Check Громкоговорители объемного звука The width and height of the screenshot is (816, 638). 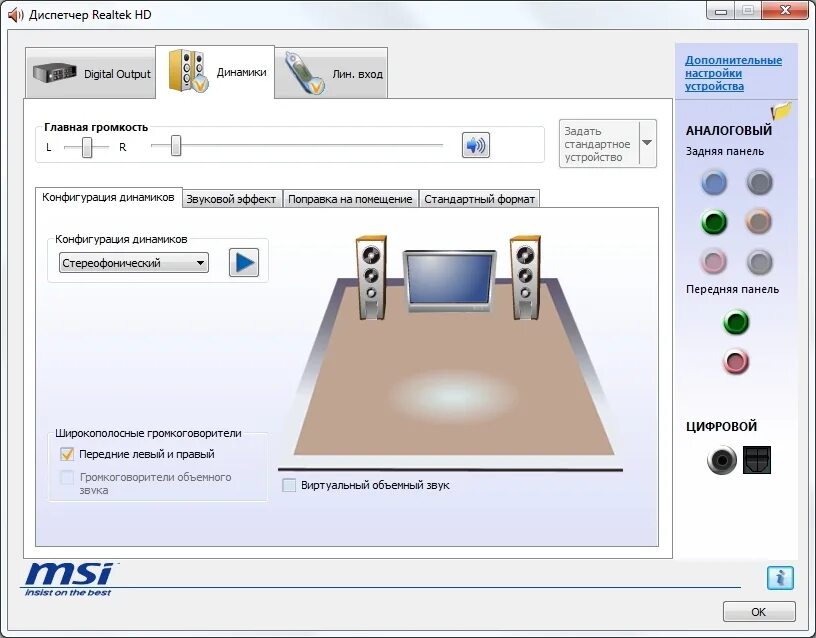(x=67, y=478)
